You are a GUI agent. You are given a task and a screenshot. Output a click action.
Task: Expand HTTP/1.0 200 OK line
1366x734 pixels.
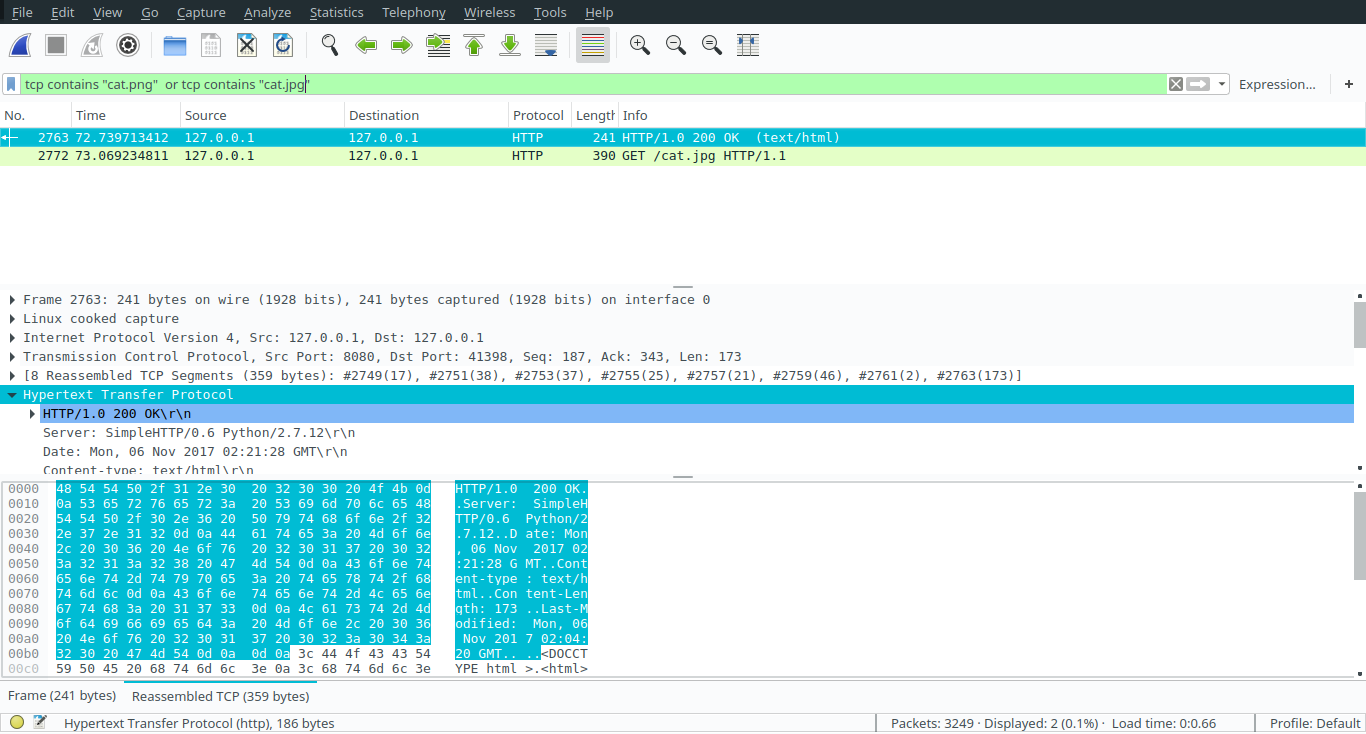(32, 414)
